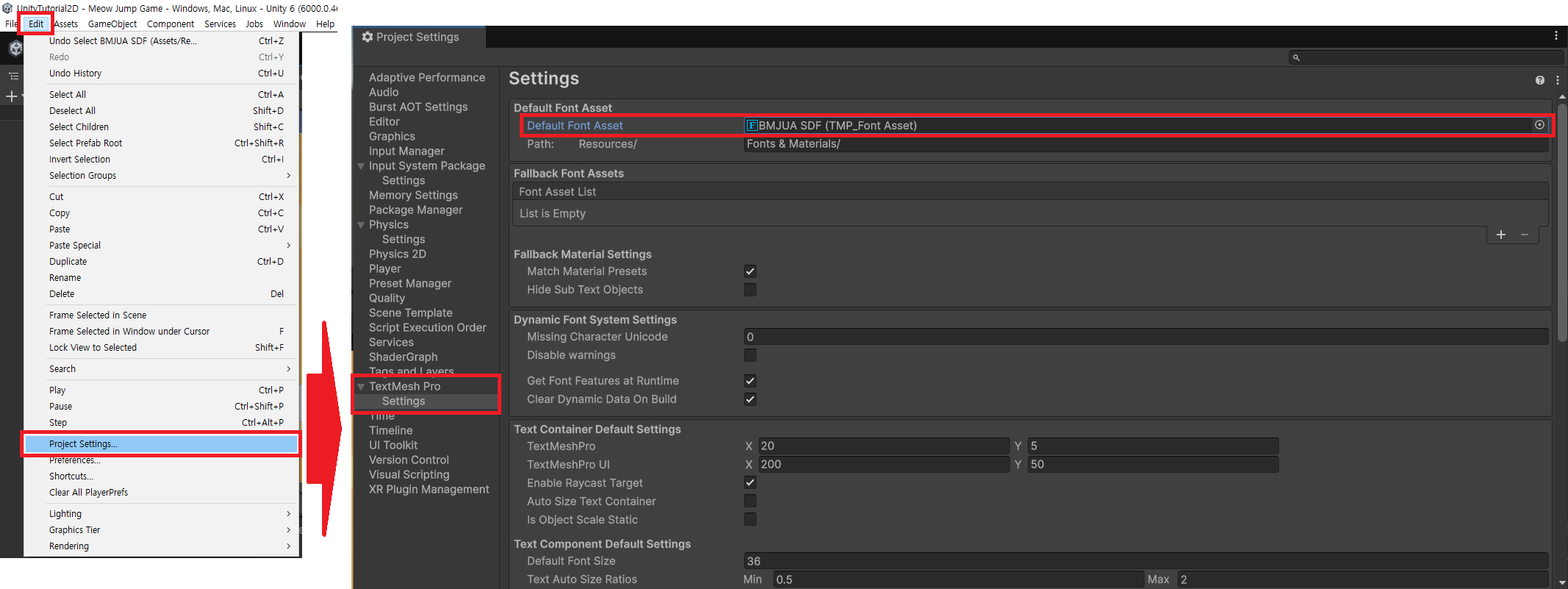Expand the Selection Groups submenu

161,176
